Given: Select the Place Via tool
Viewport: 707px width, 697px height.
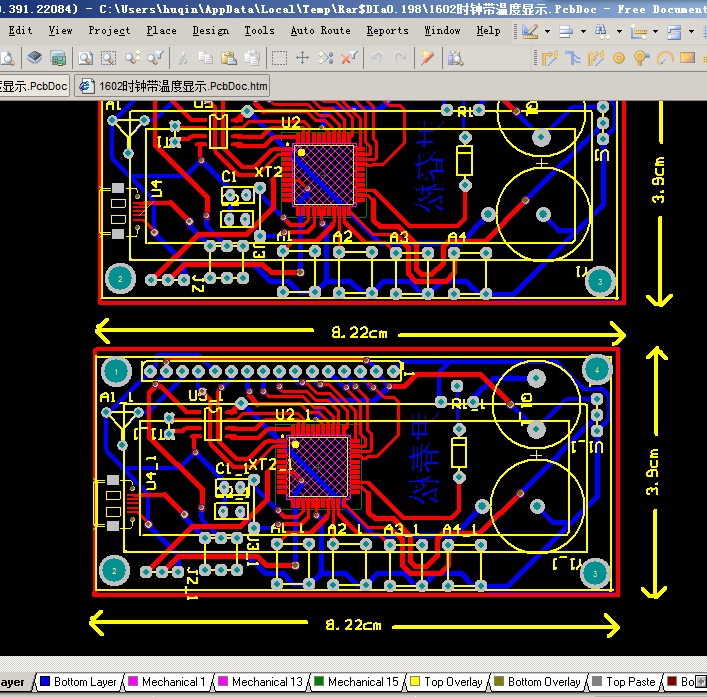Looking at the screenshot, I should 642,58.
